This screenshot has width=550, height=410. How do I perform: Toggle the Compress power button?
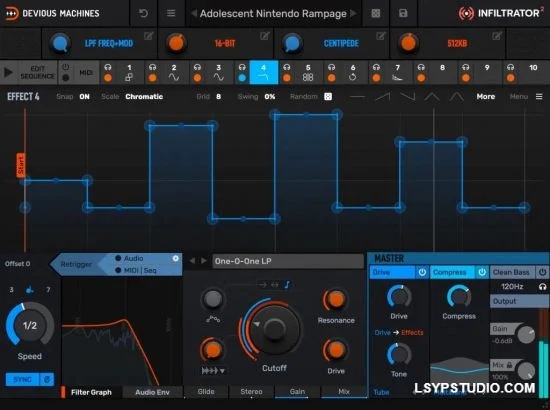coord(482,272)
